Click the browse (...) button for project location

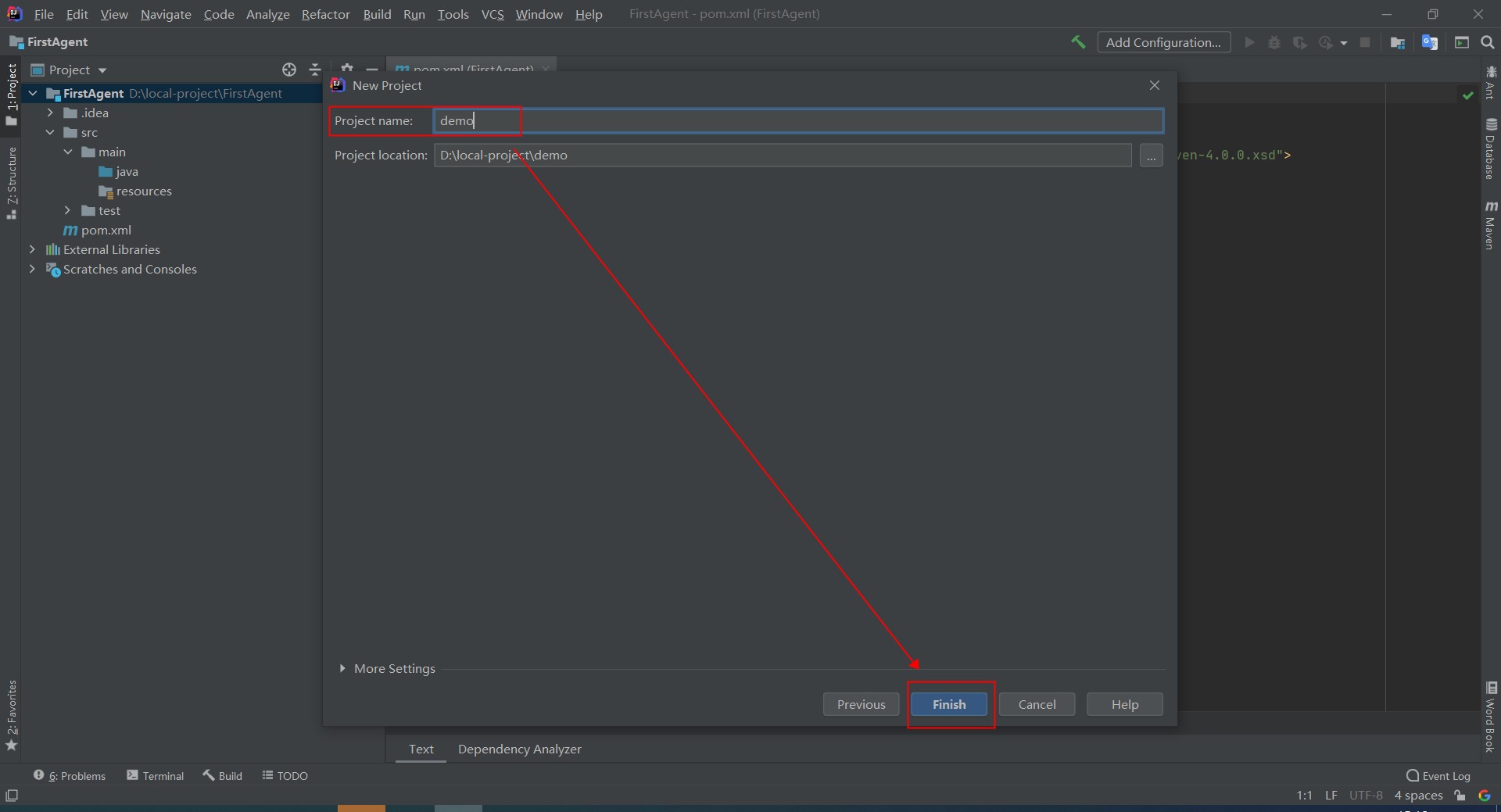[1152, 155]
